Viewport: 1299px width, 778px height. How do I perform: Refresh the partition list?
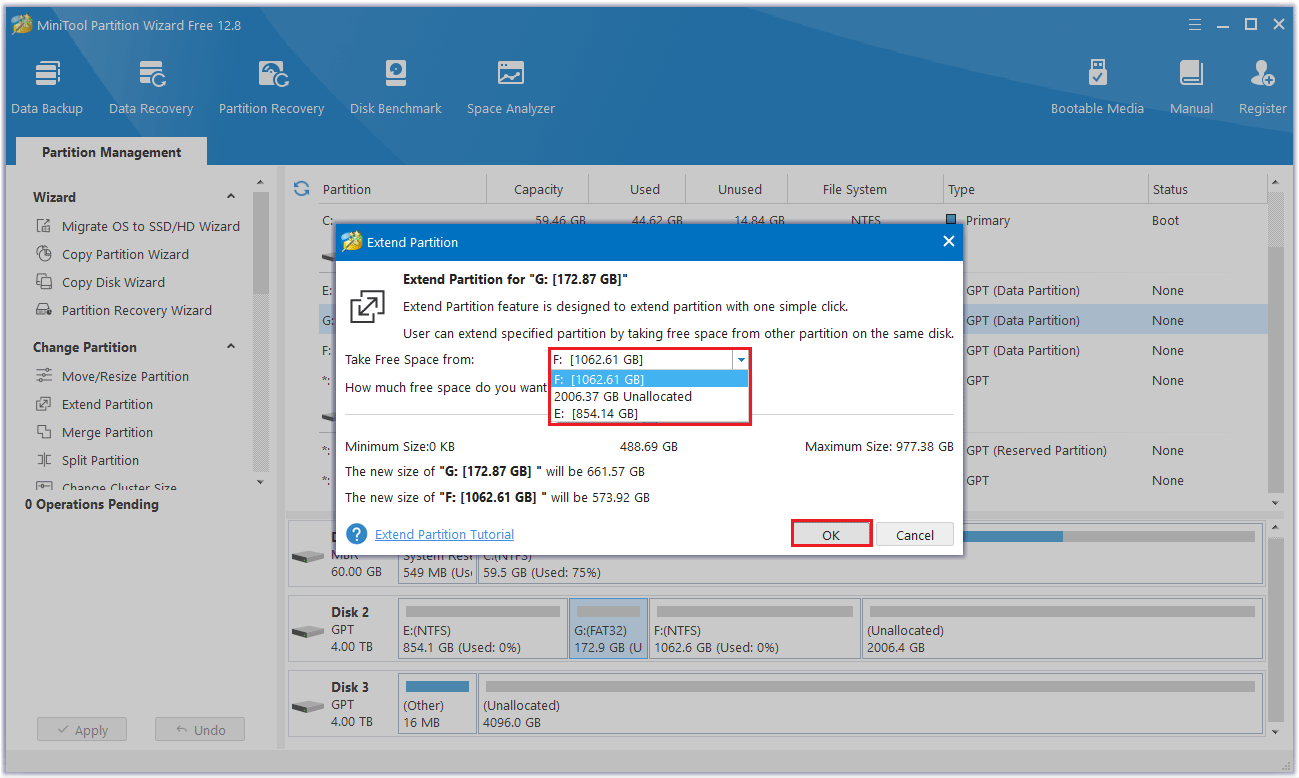coord(301,188)
